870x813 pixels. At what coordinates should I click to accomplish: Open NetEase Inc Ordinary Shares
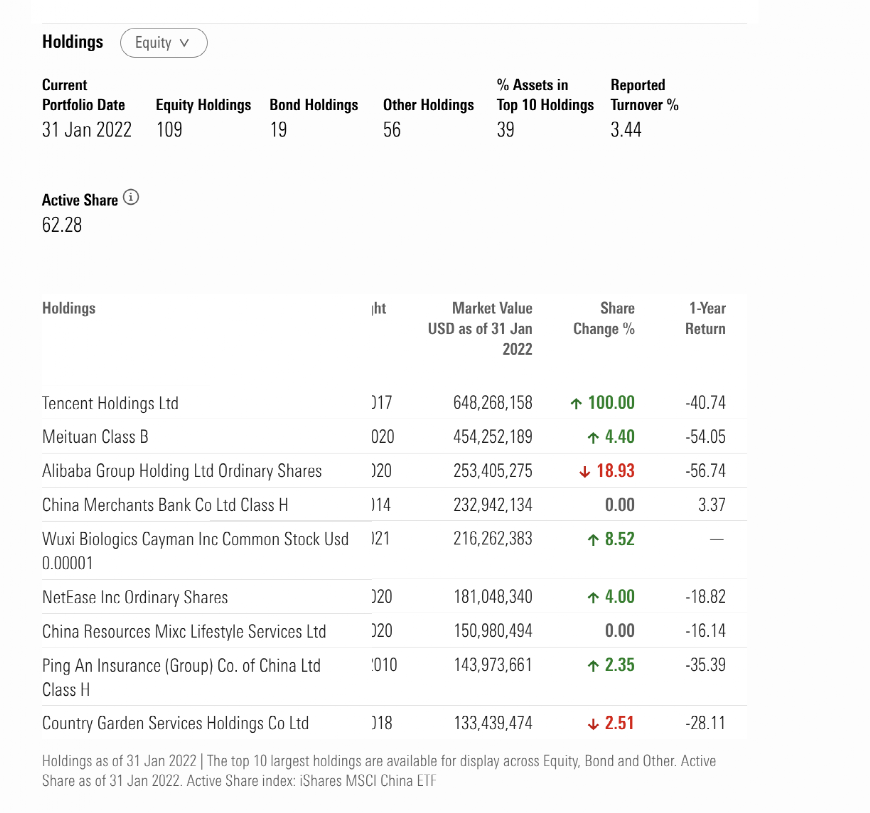pyautogui.click(x=135, y=597)
